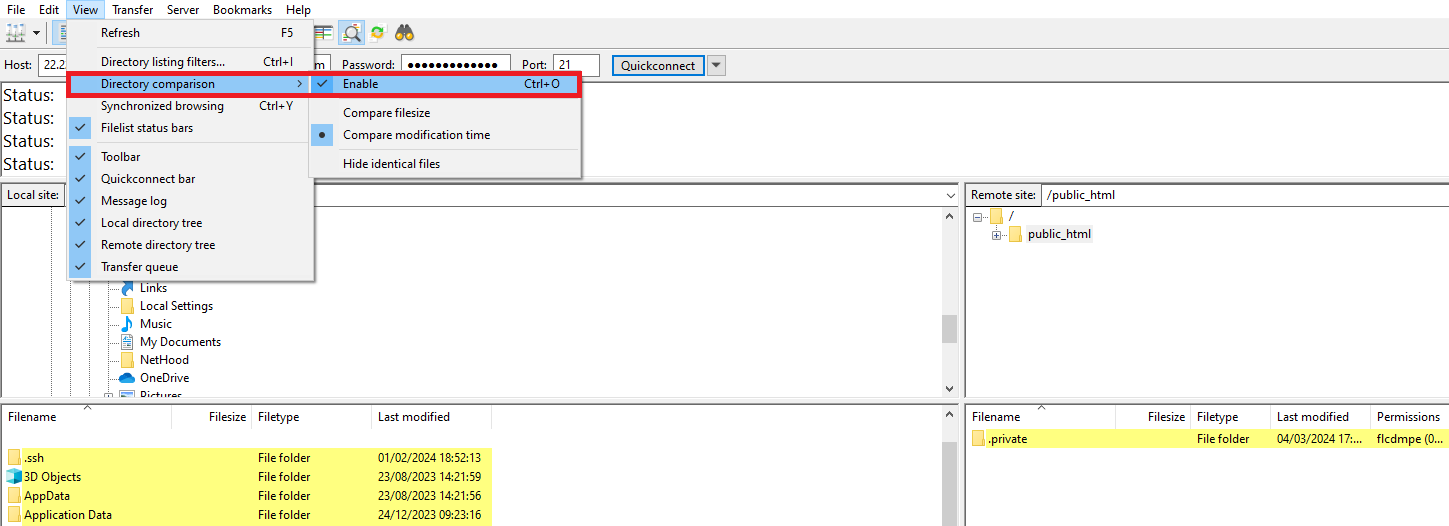Open the Quickconnect history dropdown arrow
Viewport: 1449px width, 526px height.
pos(716,66)
